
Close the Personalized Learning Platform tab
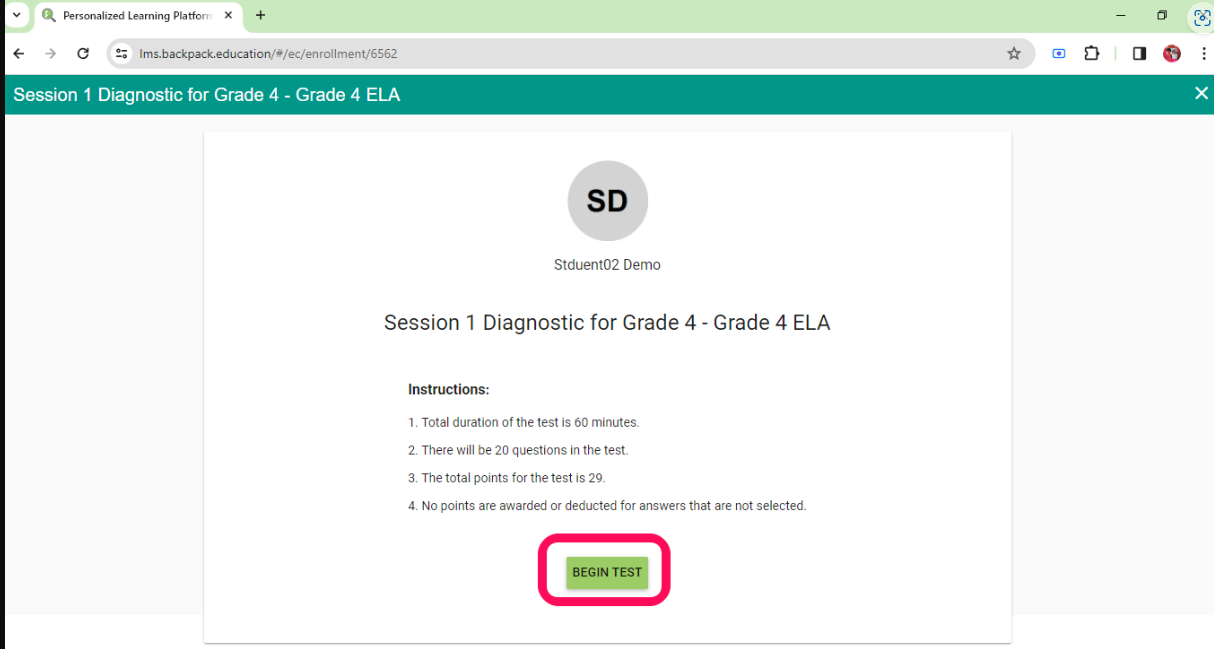point(228,16)
